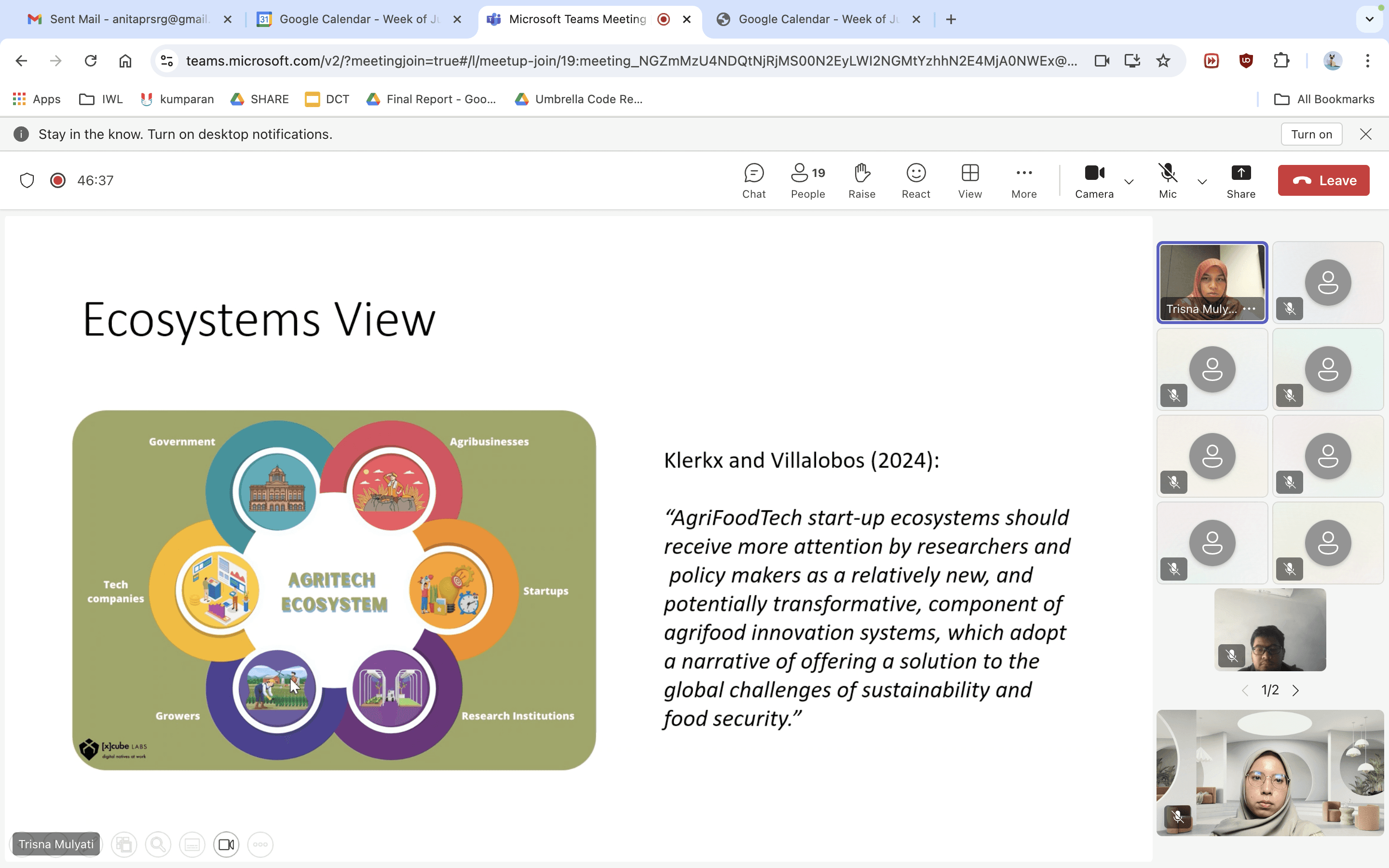The width and height of the screenshot is (1389, 868).
Task: Go back to the previous page
Action: coord(21,61)
